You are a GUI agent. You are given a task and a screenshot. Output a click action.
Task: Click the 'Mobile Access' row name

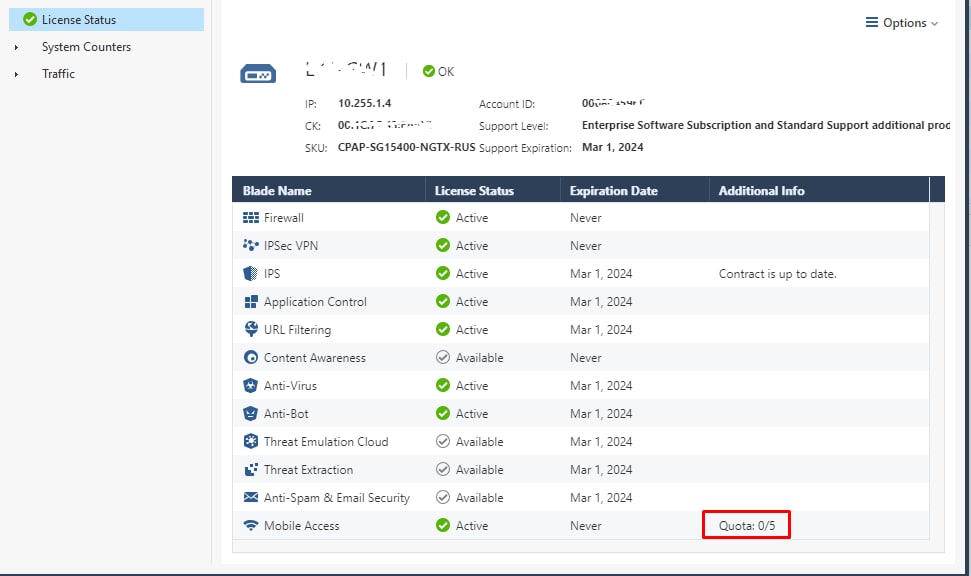point(302,526)
